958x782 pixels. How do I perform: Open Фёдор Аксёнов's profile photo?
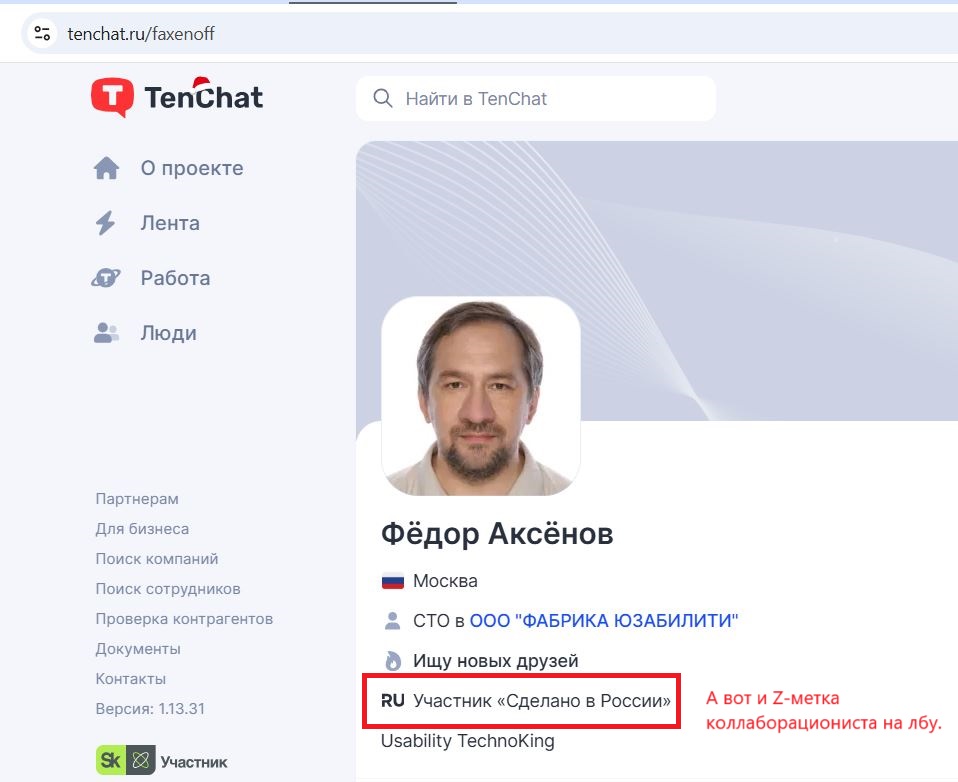tap(481, 396)
